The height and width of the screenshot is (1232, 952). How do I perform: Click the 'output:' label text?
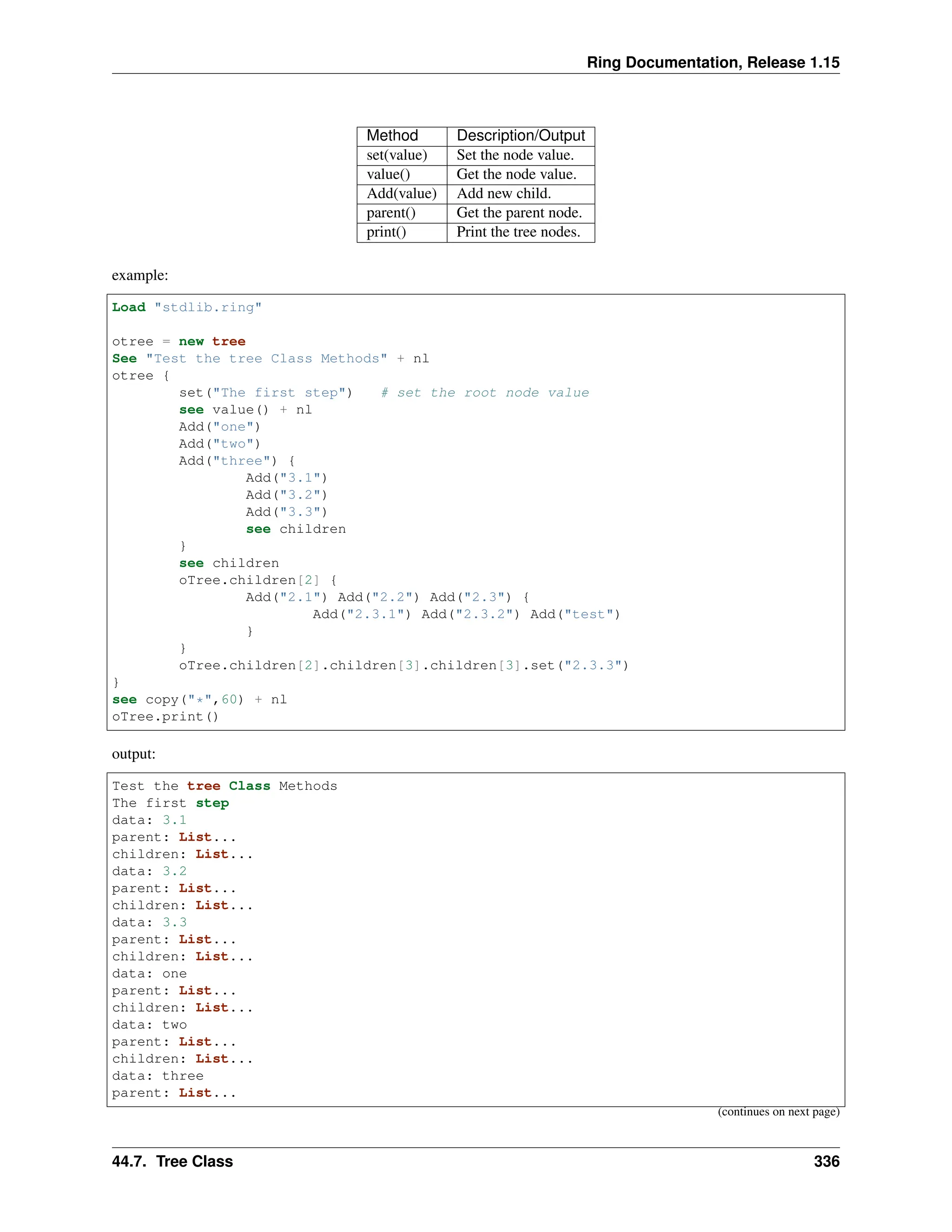coord(134,754)
